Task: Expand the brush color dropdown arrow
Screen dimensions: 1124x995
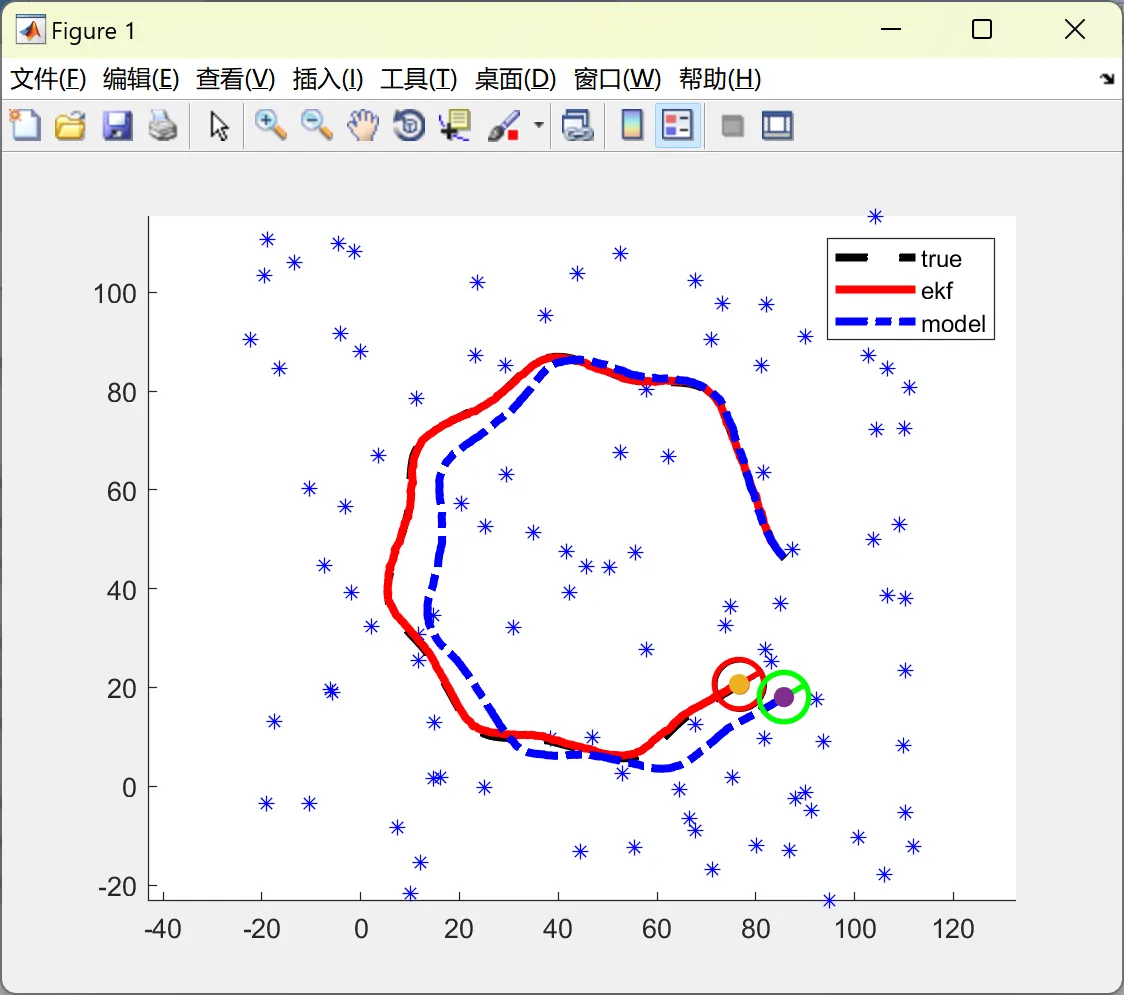Action: click(x=538, y=125)
